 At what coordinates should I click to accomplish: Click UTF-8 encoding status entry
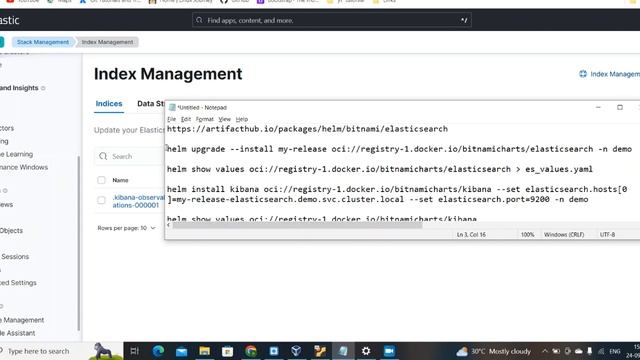607,235
